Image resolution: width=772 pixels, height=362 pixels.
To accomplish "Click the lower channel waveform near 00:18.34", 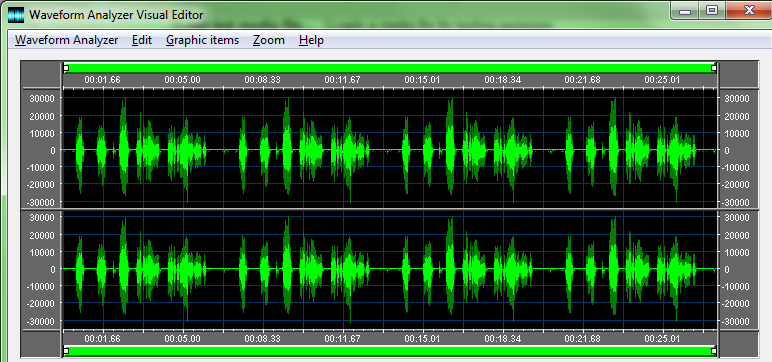I will pyautogui.click(x=503, y=269).
